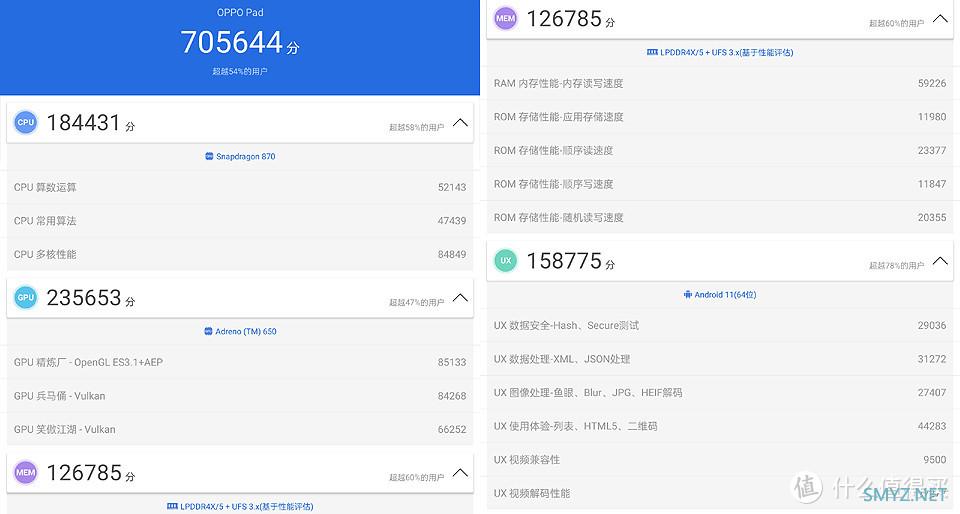Select the value 59226
The height and width of the screenshot is (514, 960).
coord(932,83)
